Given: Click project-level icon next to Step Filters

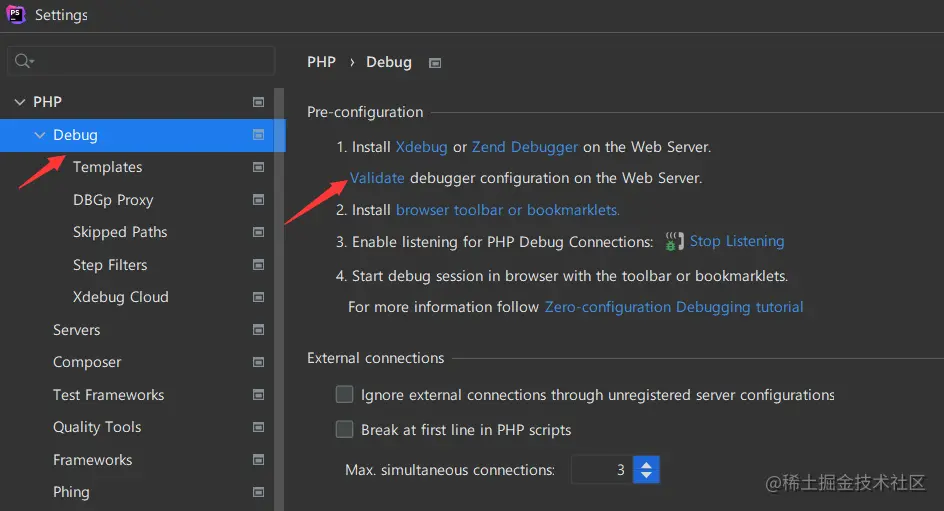Looking at the screenshot, I should (x=258, y=265).
